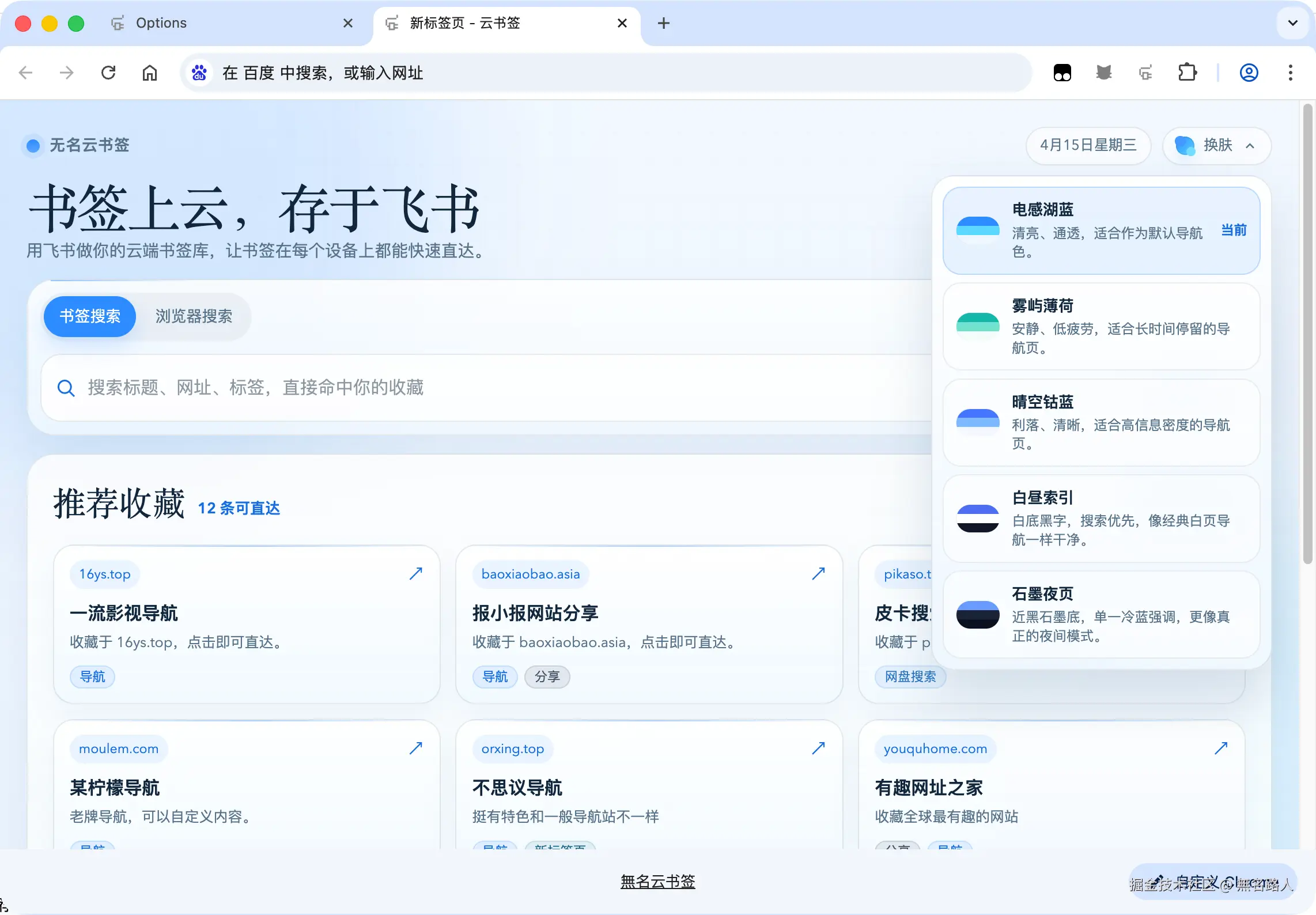The image size is (1316, 915).
Task: Click the Baidu search engine icon
Action: pyautogui.click(x=199, y=73)
